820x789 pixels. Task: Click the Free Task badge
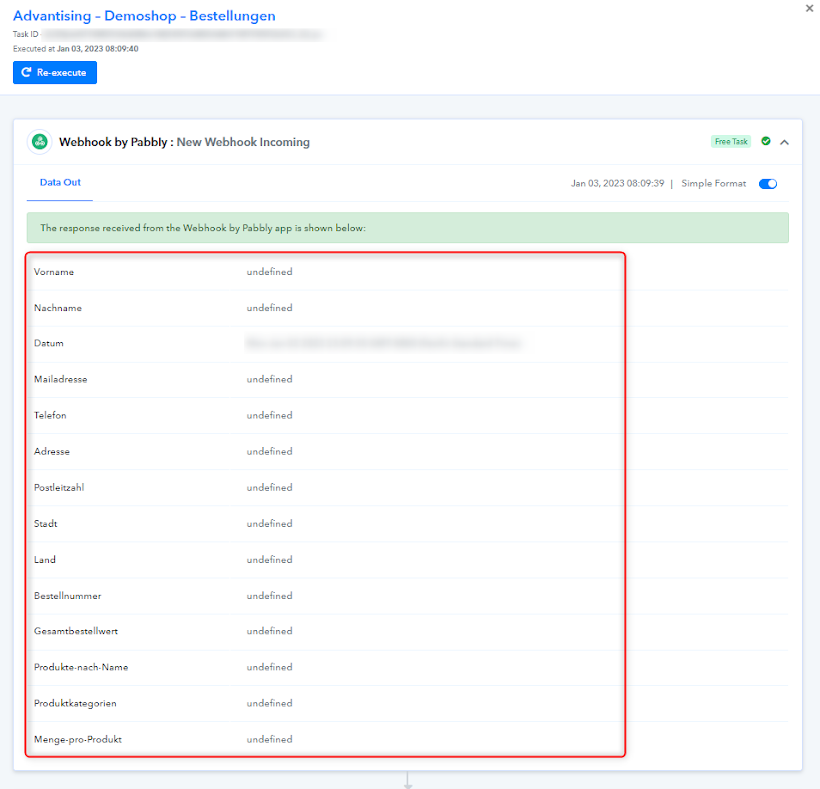click(731, 141)
